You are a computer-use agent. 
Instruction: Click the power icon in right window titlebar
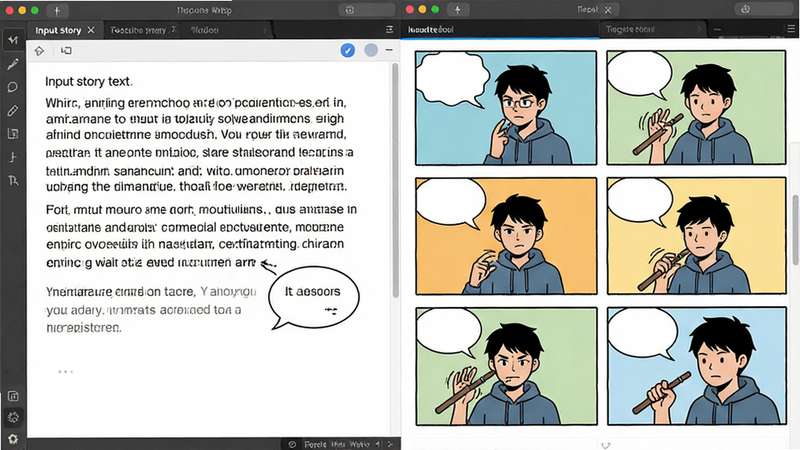coord(745,9)
